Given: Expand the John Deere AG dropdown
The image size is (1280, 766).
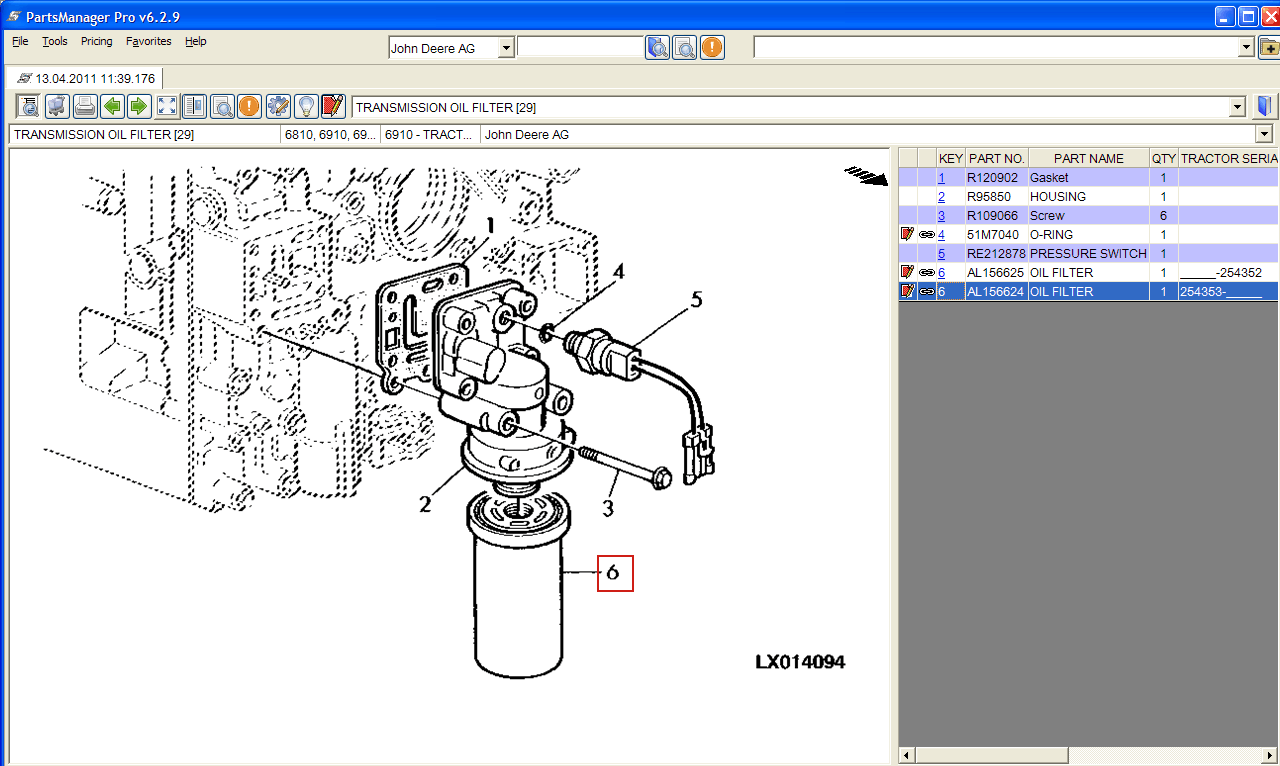Looking at the screenshot, I should 506,47.
